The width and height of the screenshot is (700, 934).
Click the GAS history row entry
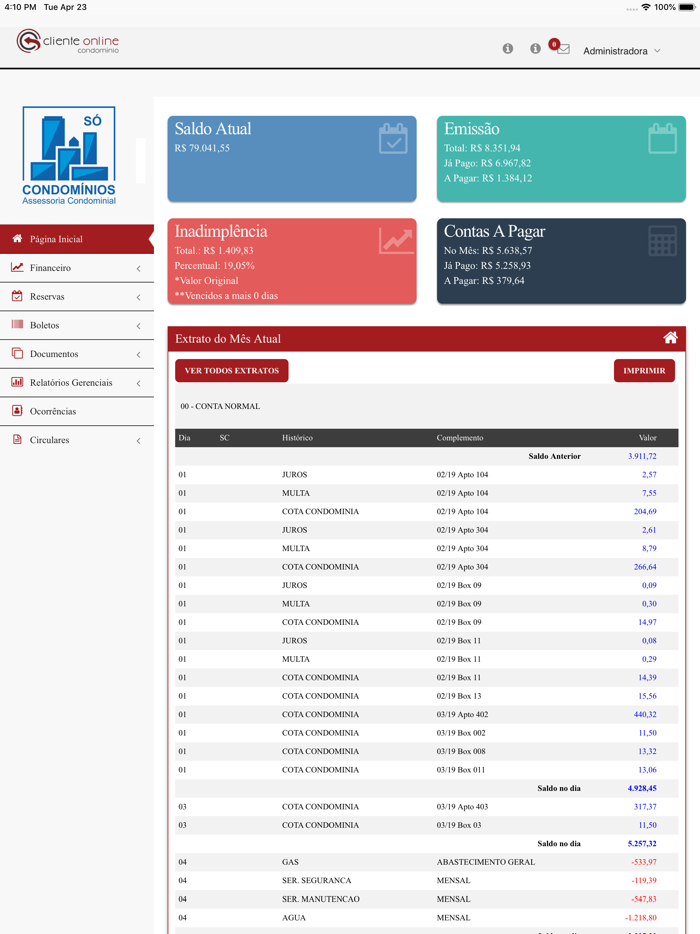[x=290, y=862]
